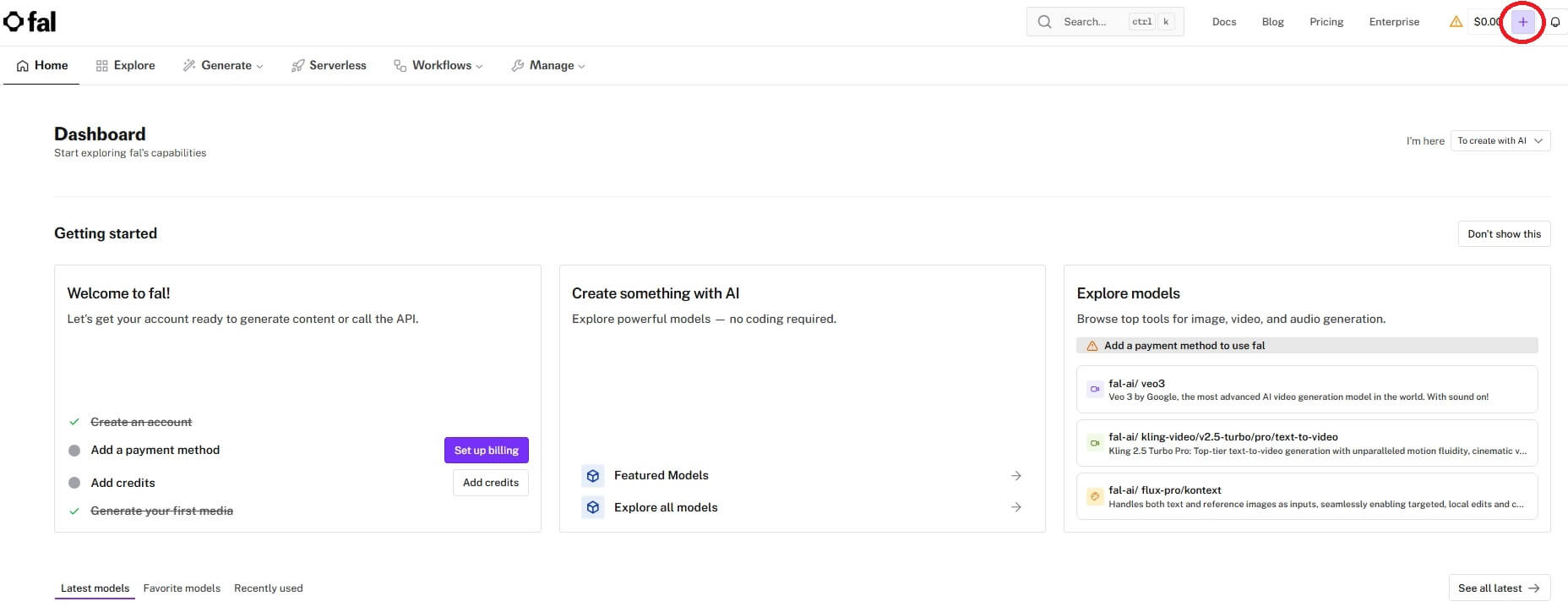
Task: Click the arrow beside Explore all models
Action: pos(1015,507)
